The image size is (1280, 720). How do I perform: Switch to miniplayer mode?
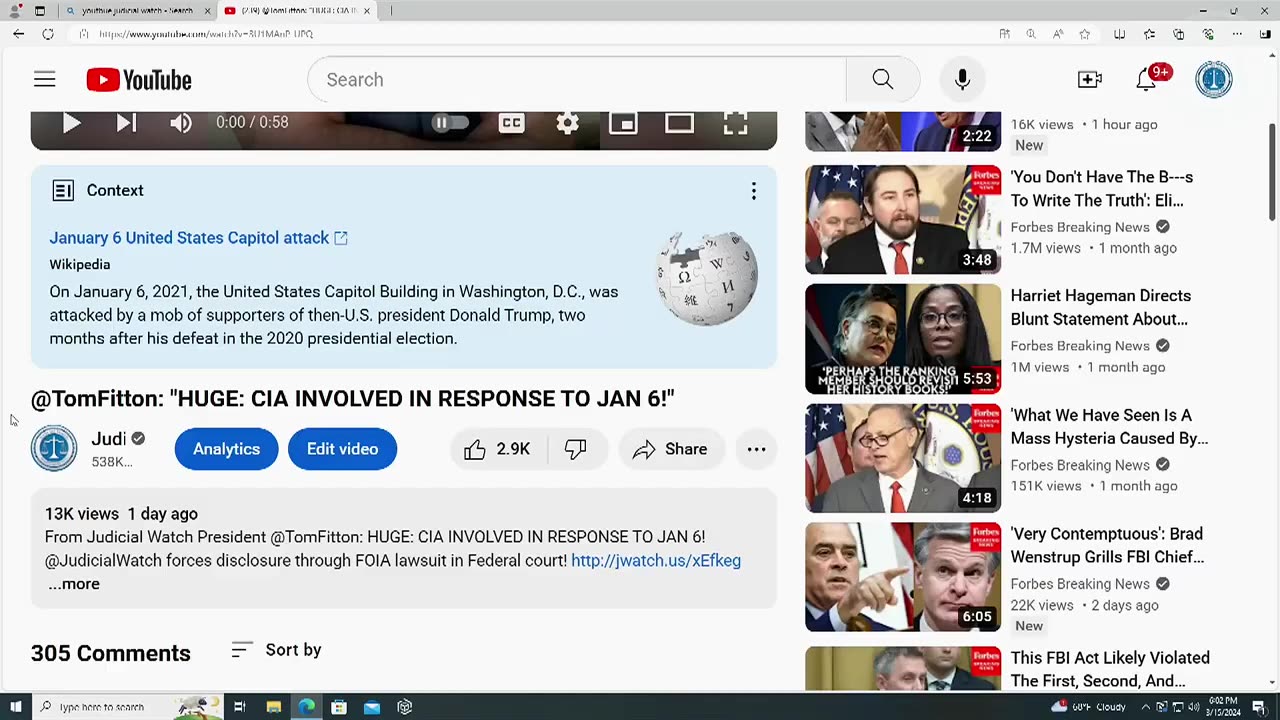623,123
